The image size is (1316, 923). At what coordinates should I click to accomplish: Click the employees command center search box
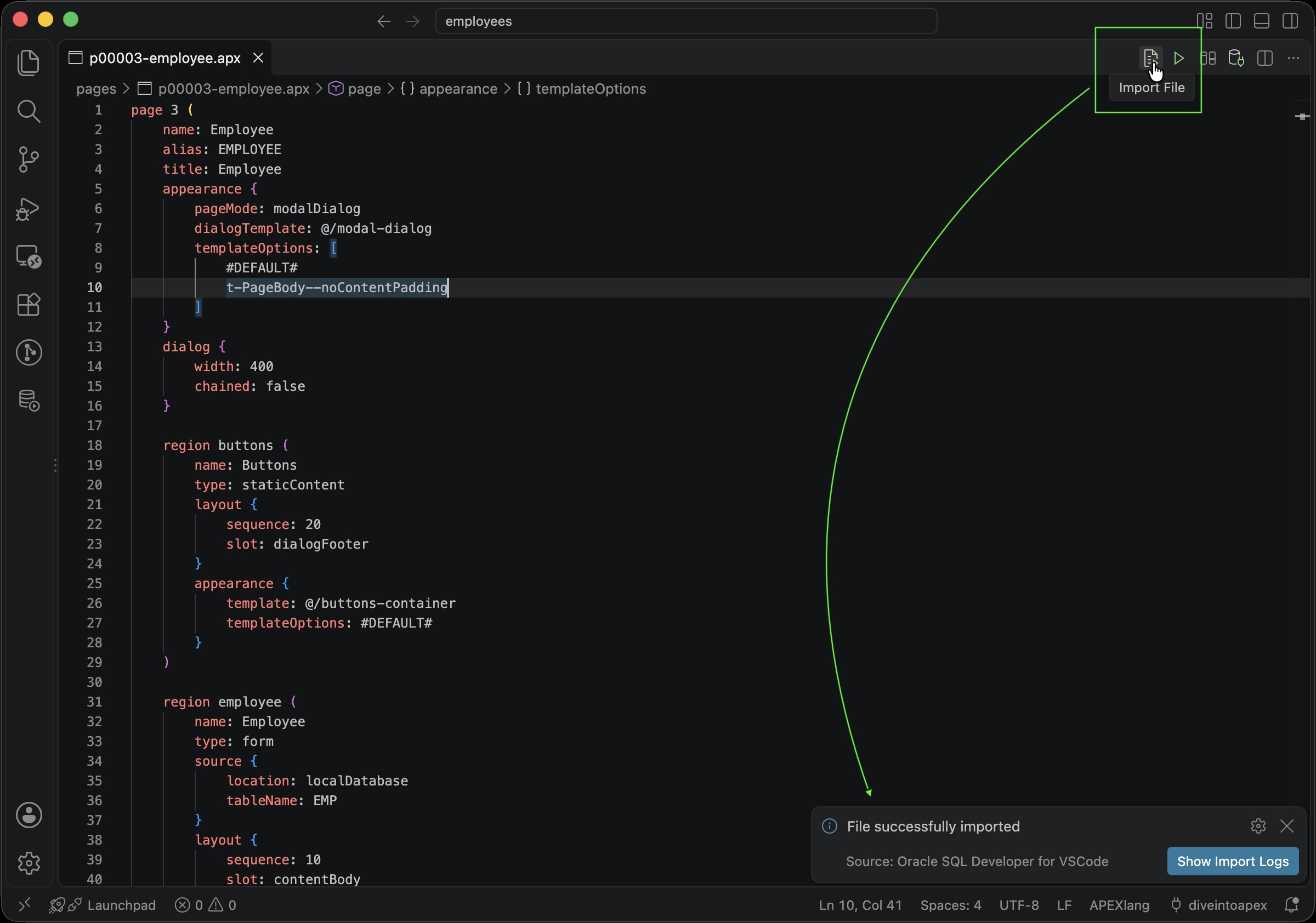click(686, 21)
